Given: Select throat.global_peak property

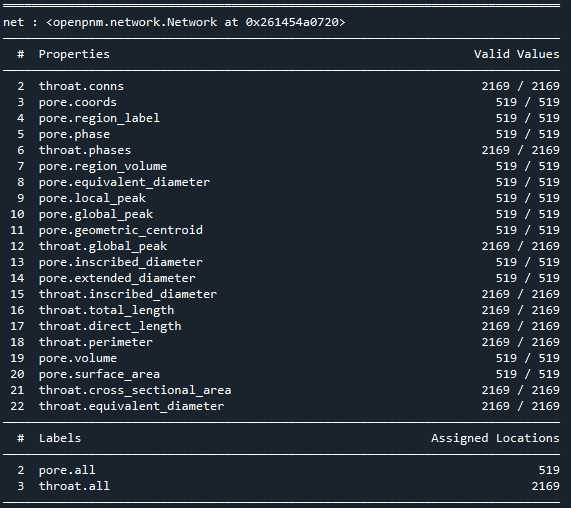Looking at the screenshot, I should (x=103, y=247).
